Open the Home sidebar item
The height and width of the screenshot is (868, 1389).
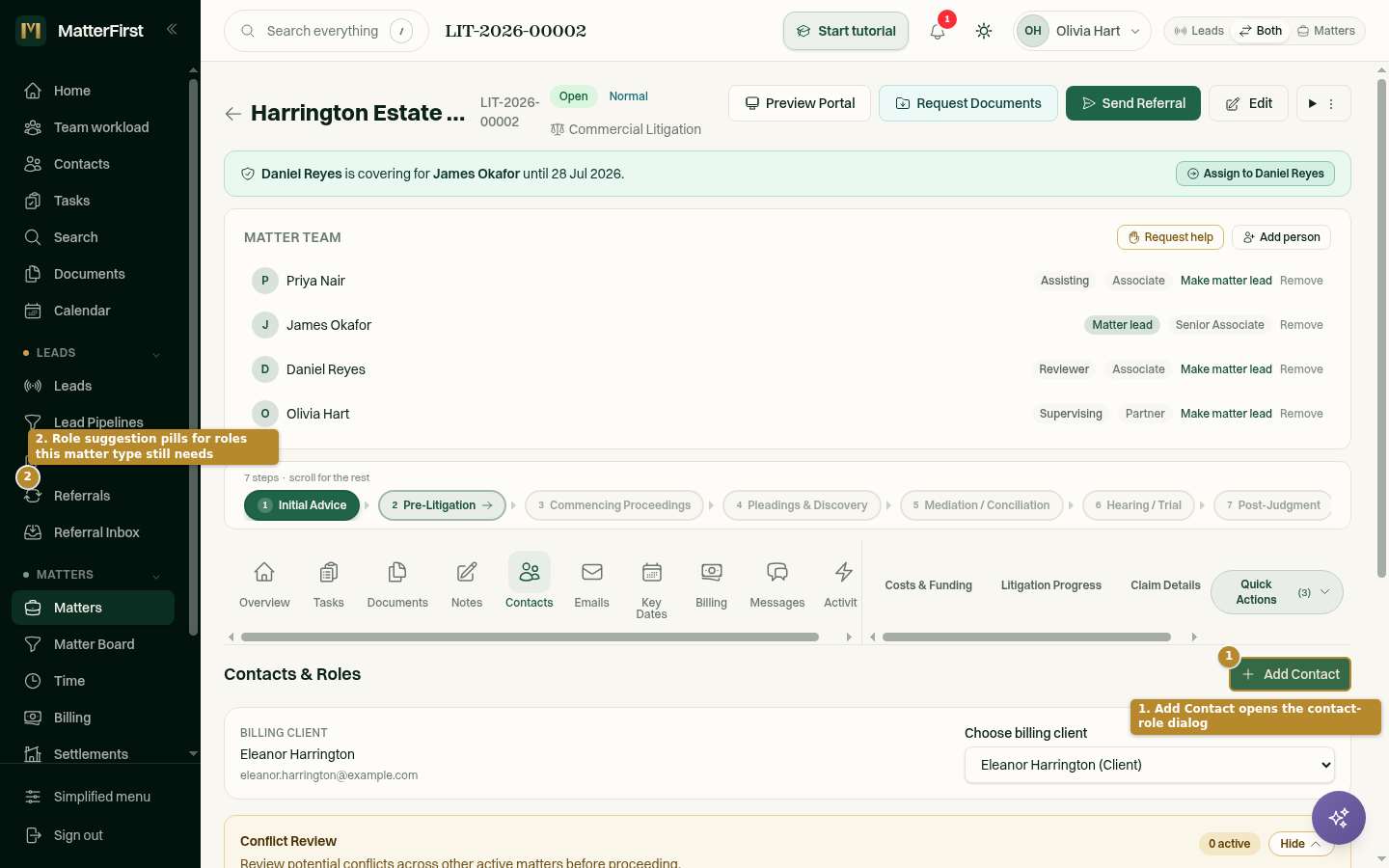tap(93, 91)
